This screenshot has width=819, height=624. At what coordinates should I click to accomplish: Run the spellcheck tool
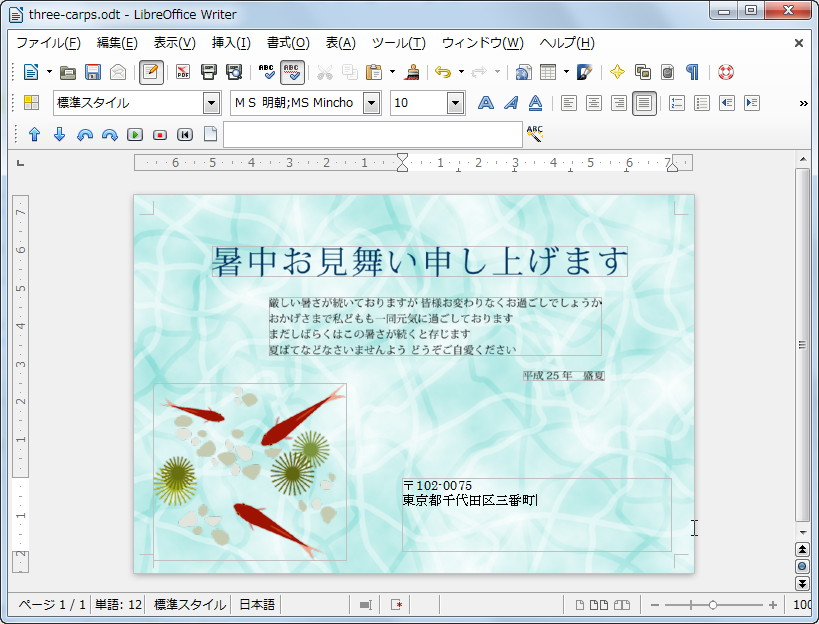coord(267,72)
